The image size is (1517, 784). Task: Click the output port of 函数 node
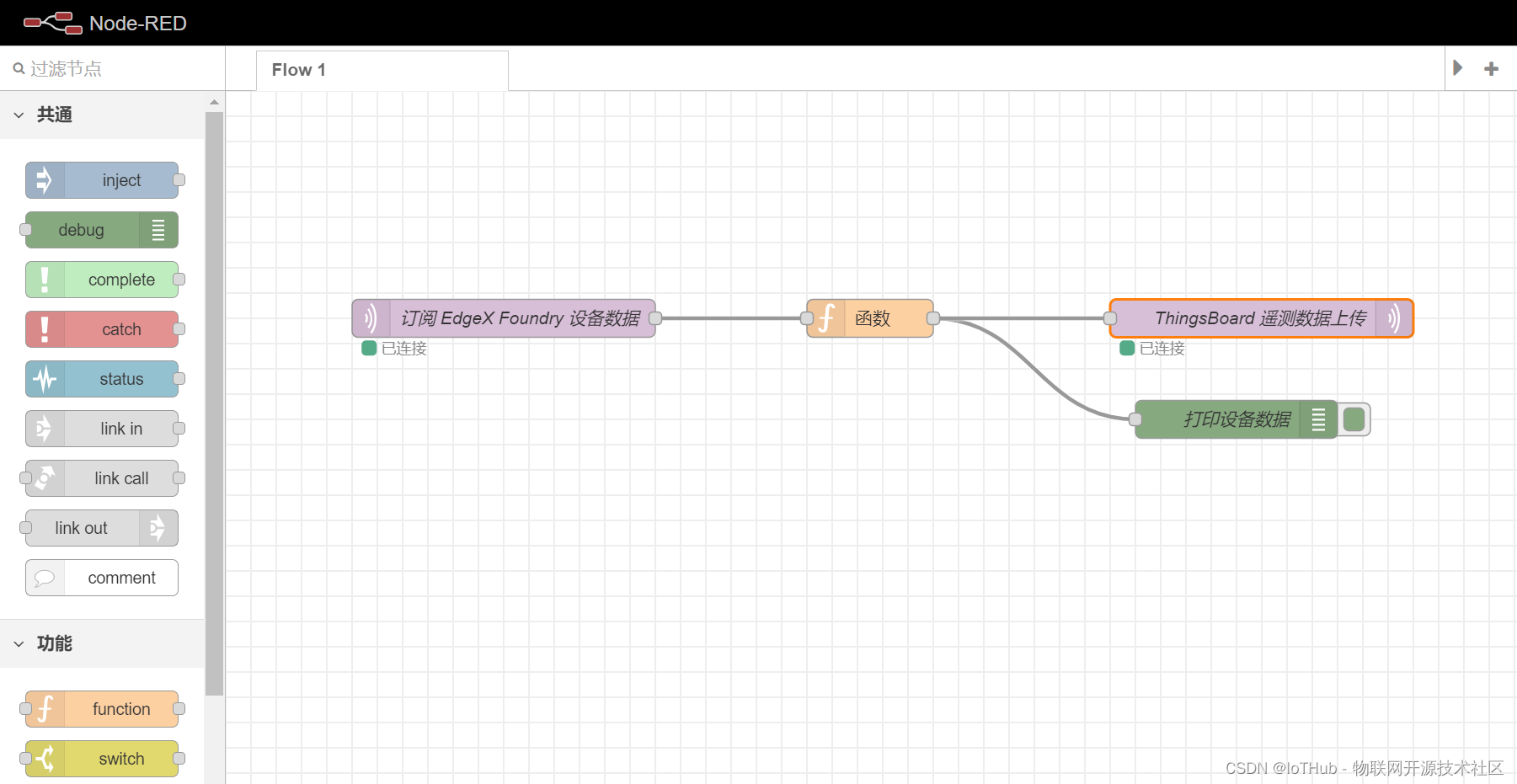(x=933, y=318)
